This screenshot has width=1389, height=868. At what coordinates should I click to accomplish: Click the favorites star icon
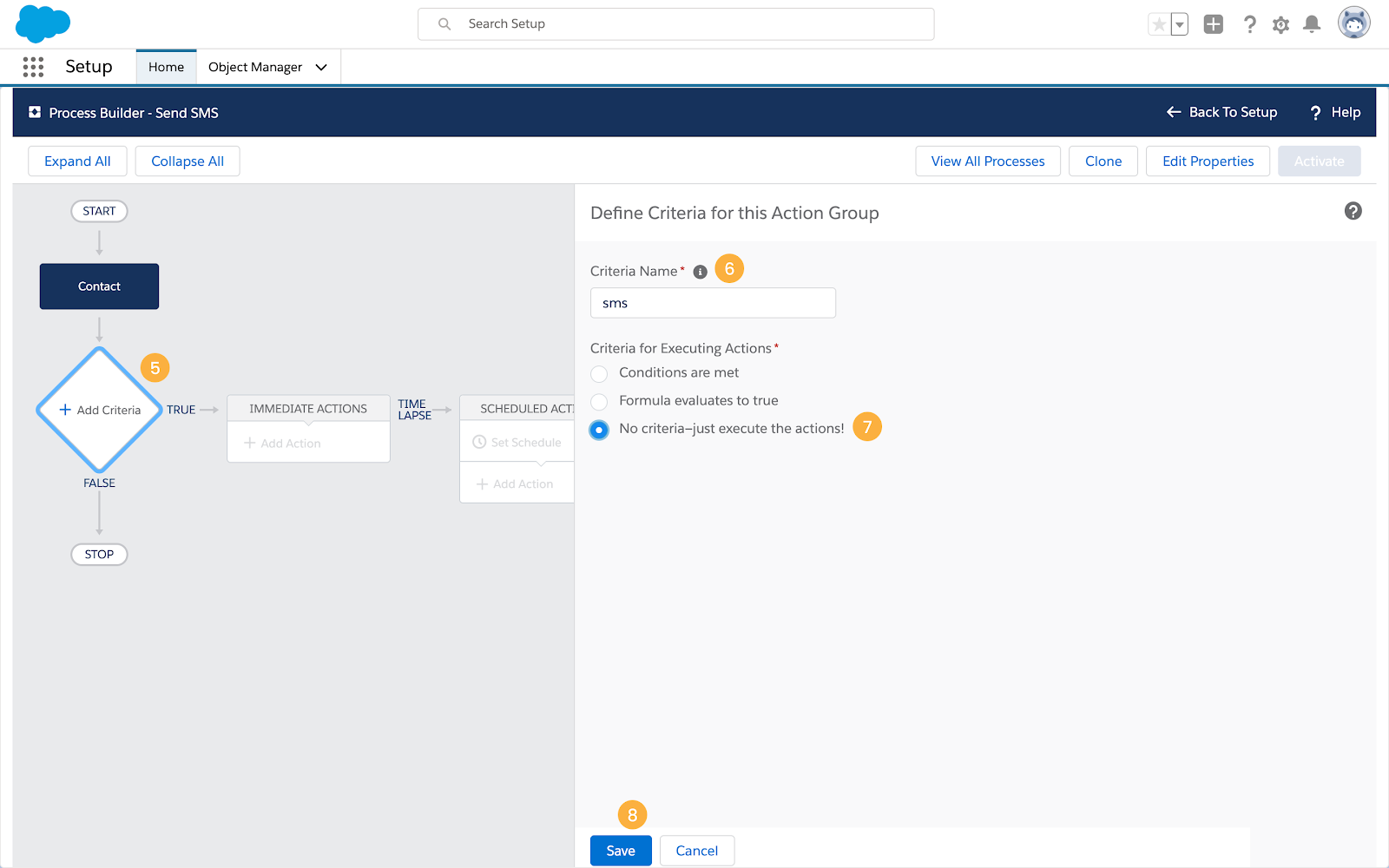coord(1159,24)
